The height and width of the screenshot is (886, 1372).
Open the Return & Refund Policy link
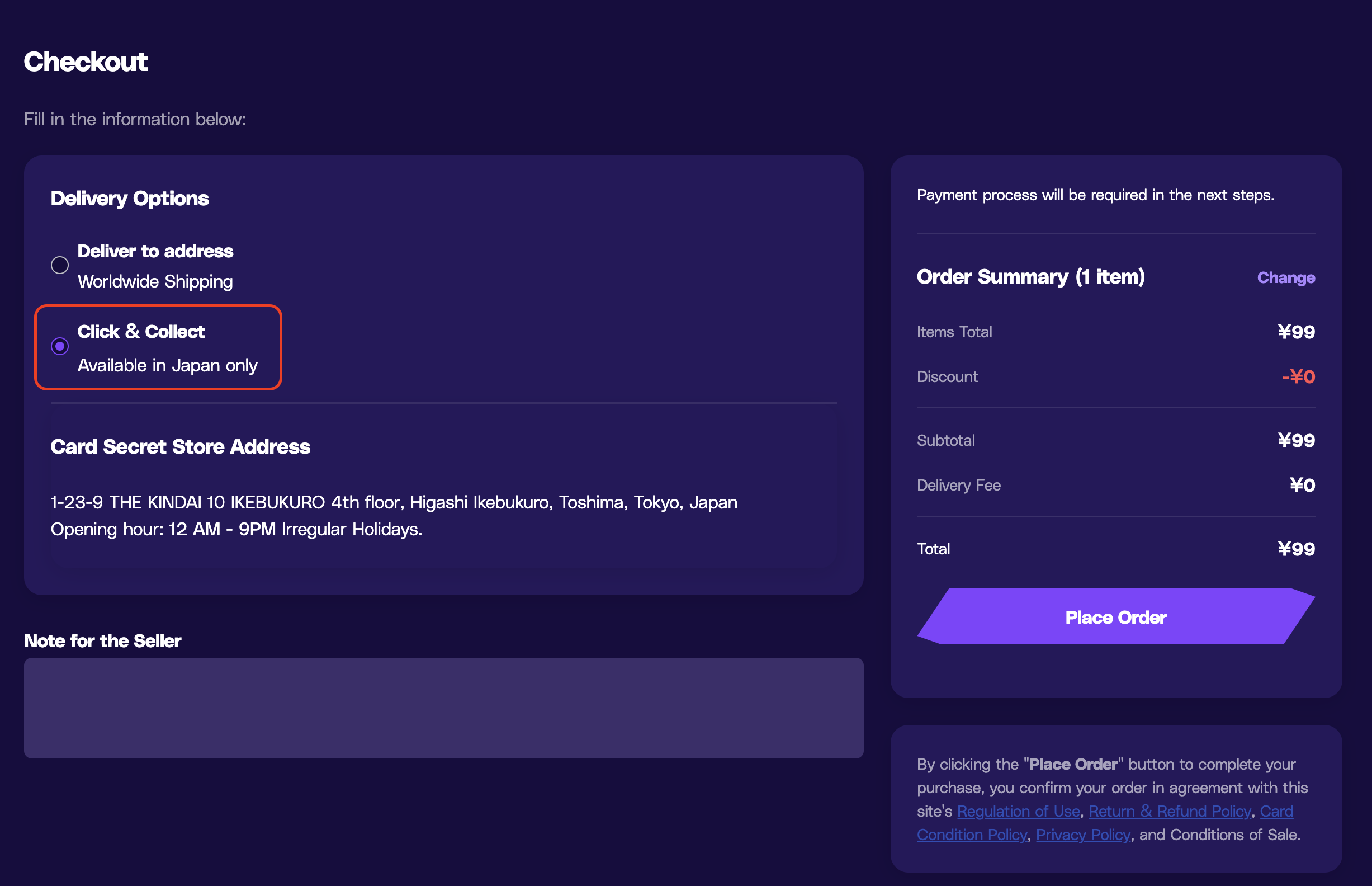(1170, 811)
